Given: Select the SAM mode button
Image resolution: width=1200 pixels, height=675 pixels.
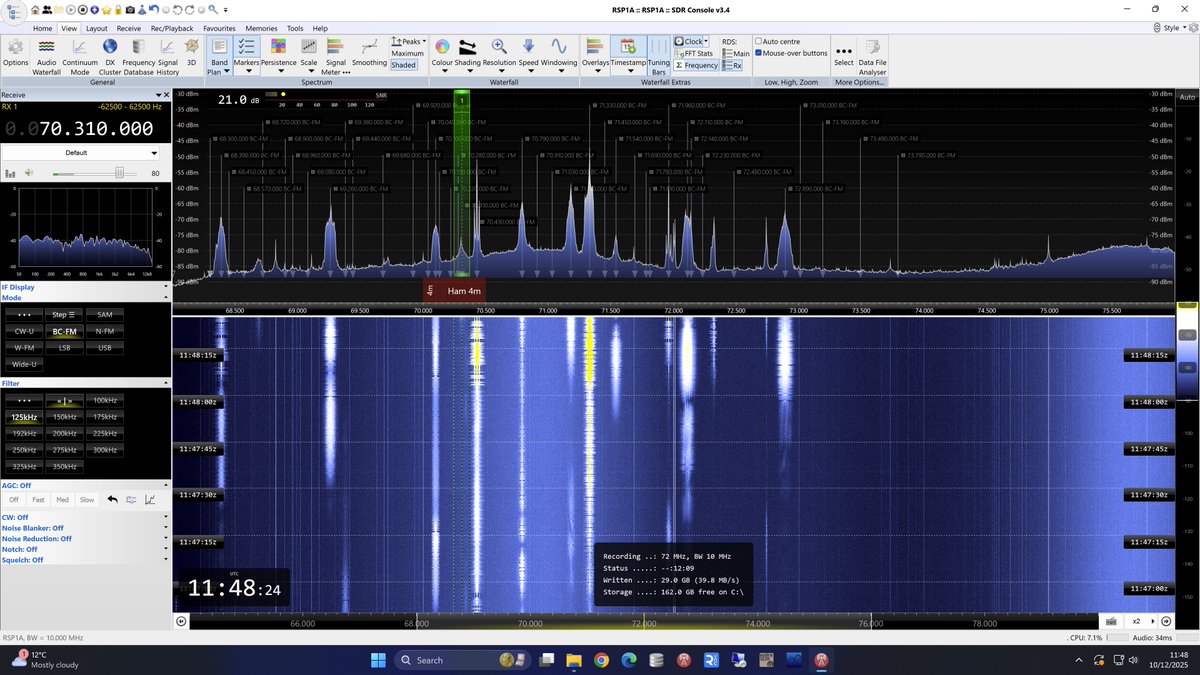Looking at the screenshot, I should tap(104, 314).
